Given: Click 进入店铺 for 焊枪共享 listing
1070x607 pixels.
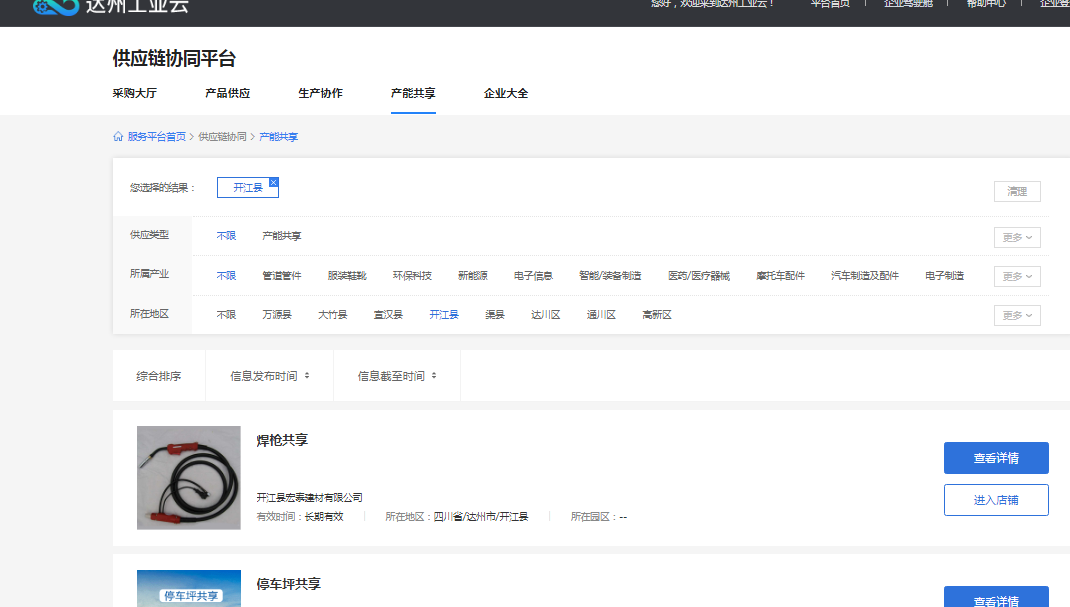Looking at the screenshot, I should 996,500.
